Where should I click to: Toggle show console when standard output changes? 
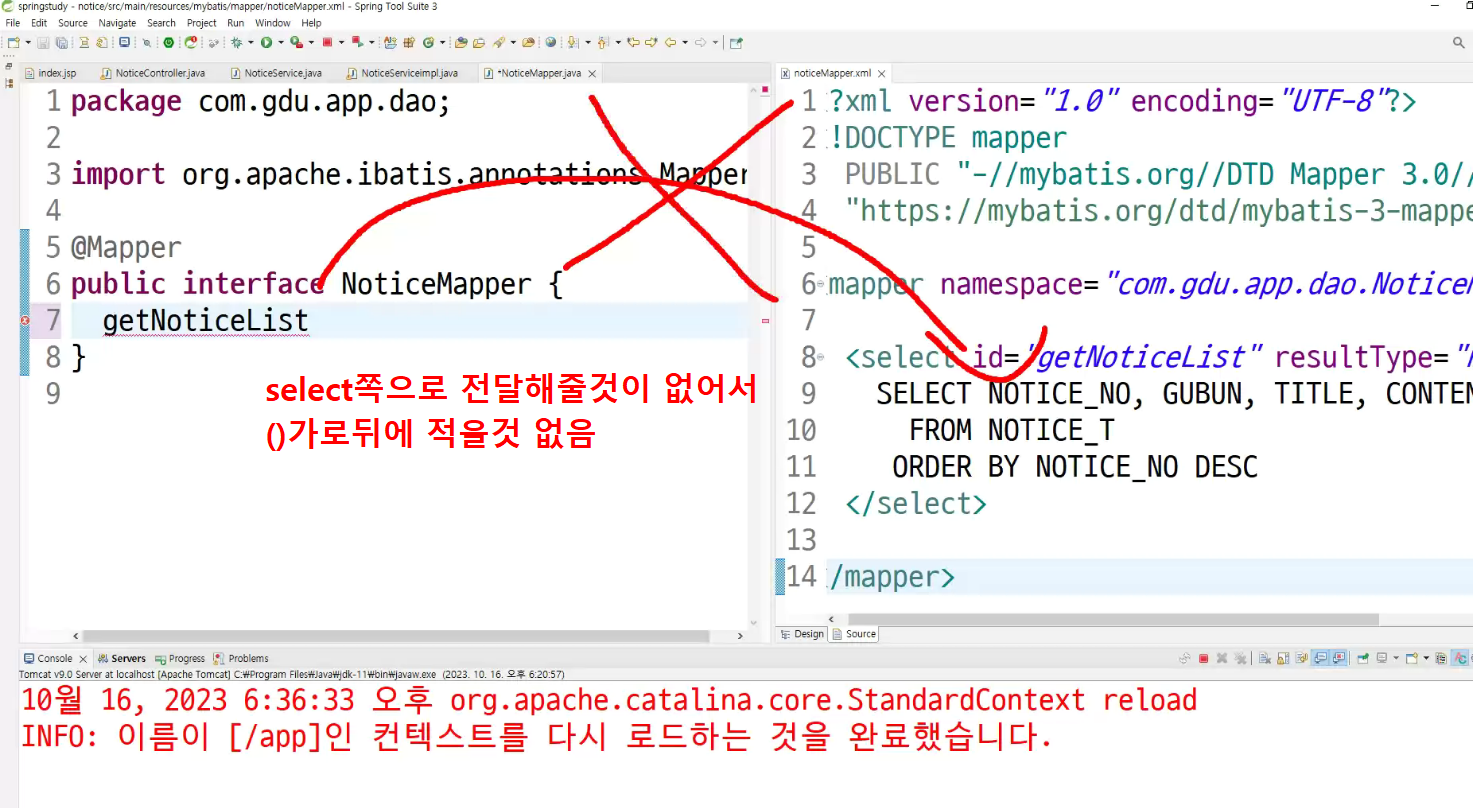[1321, 658]
